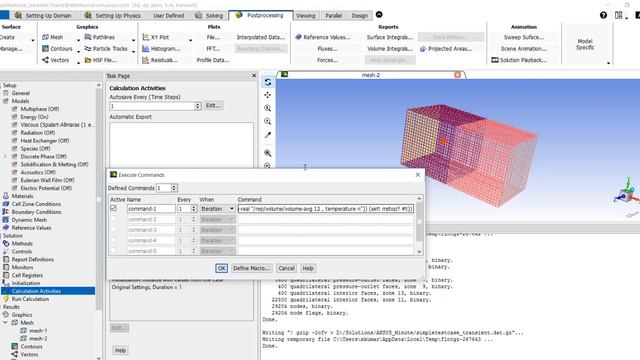Select the zoom in tool
This screenshot has width=640, height=360.
[268, 108]
